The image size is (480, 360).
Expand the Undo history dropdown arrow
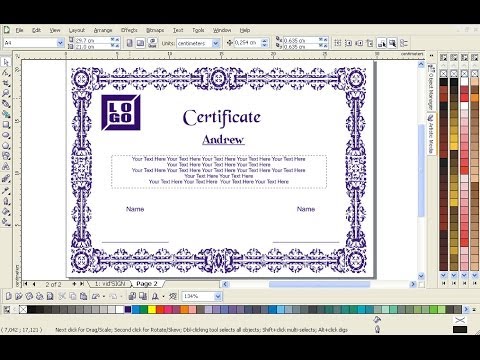[104, 296]
